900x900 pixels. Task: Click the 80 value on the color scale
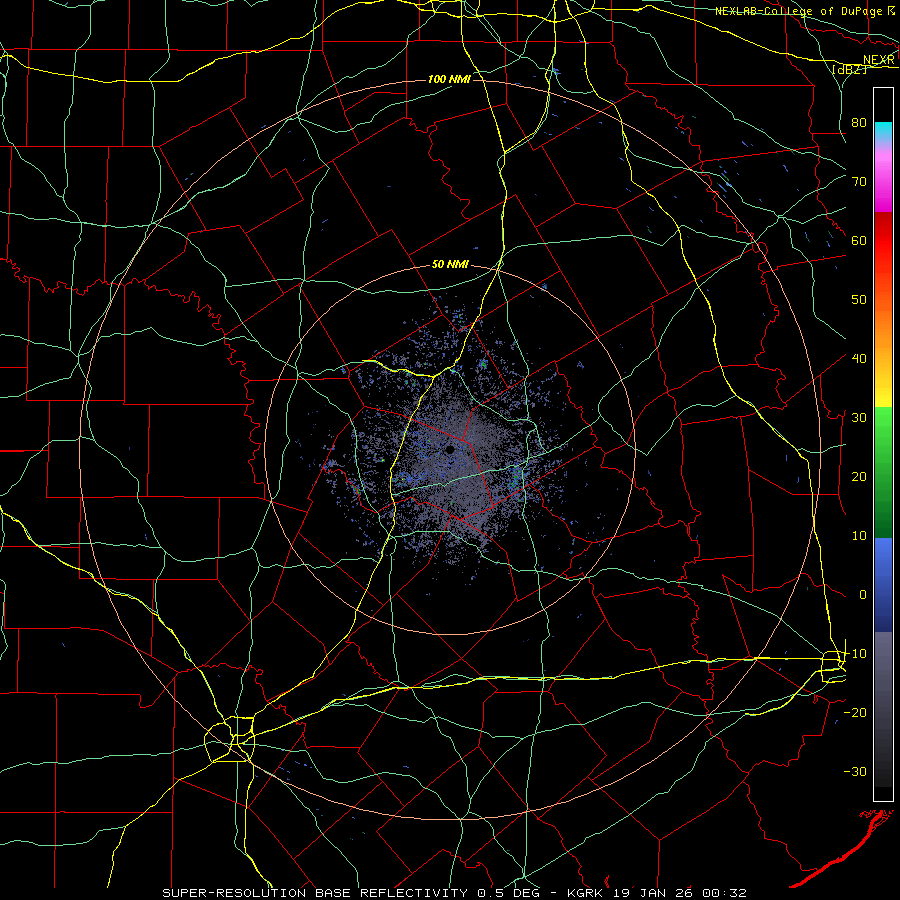click(x=859, y=122)
